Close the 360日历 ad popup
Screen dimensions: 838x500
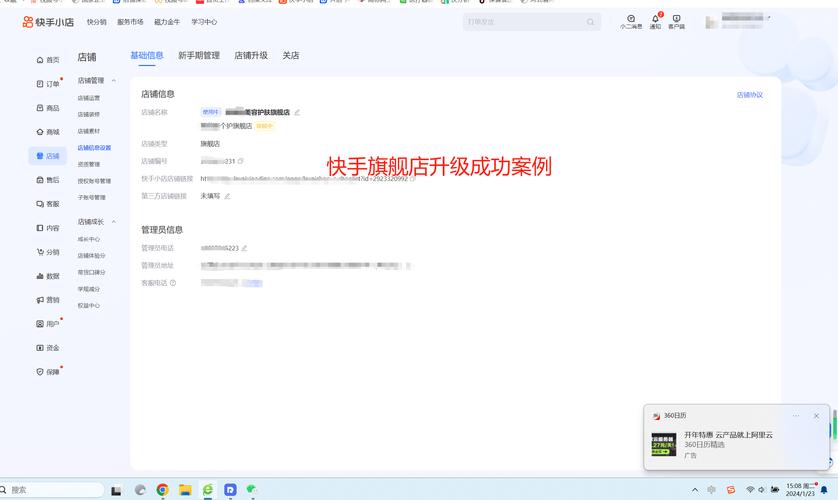tap(816, 416)
